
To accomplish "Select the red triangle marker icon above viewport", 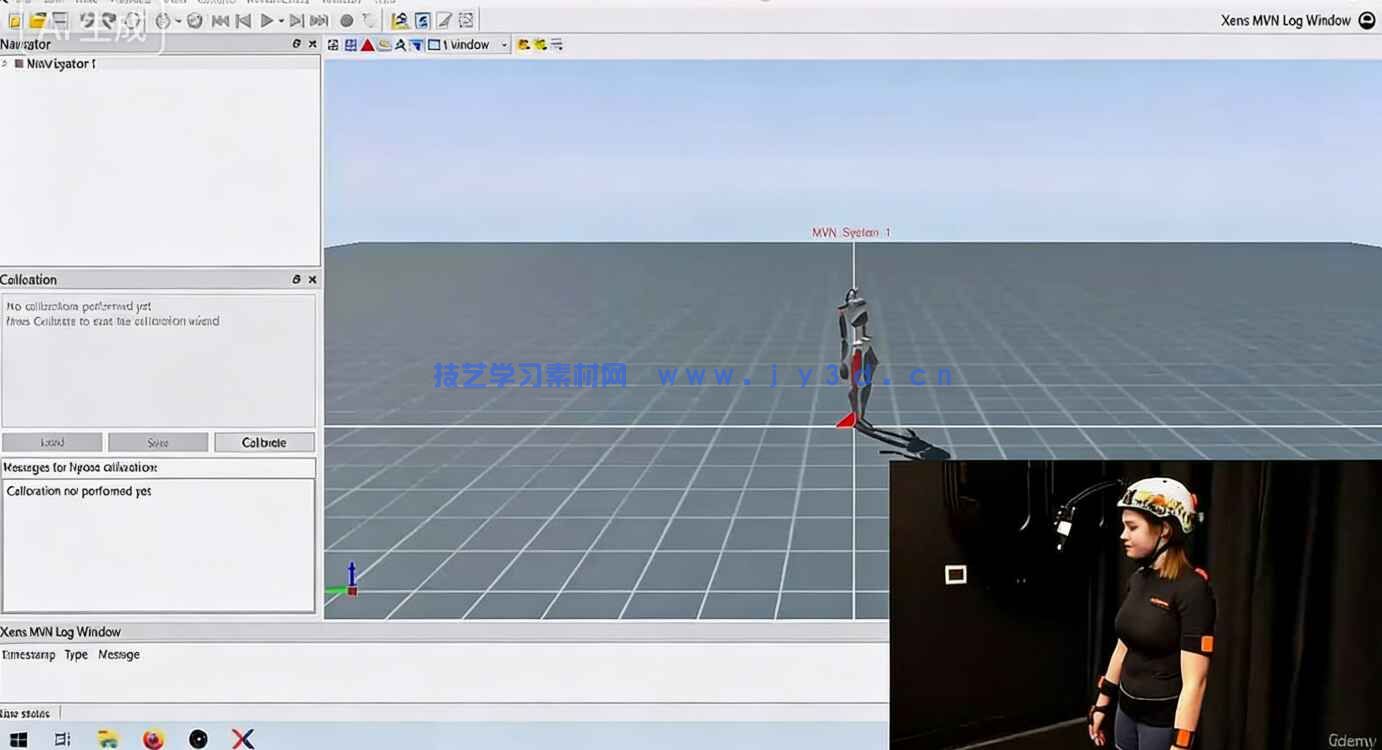I will (367, 45).
